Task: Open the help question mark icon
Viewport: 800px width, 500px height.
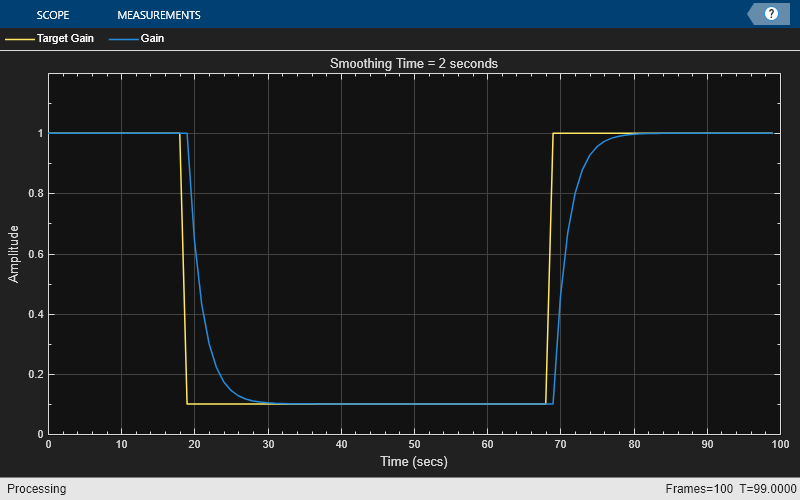Action: (771, 14)
